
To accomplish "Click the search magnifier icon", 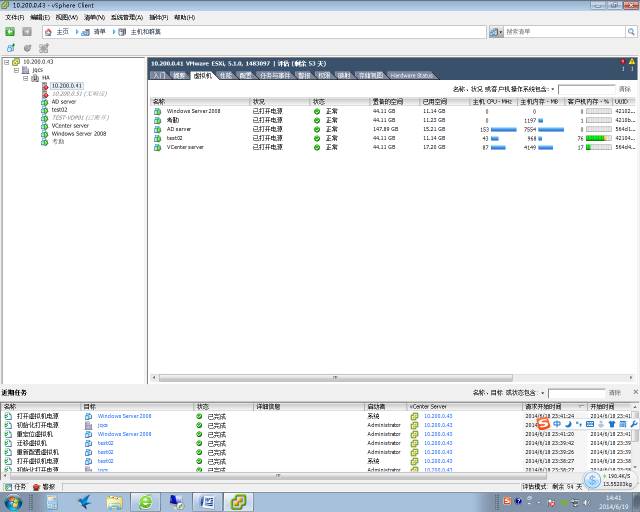I will click(631, 31).
